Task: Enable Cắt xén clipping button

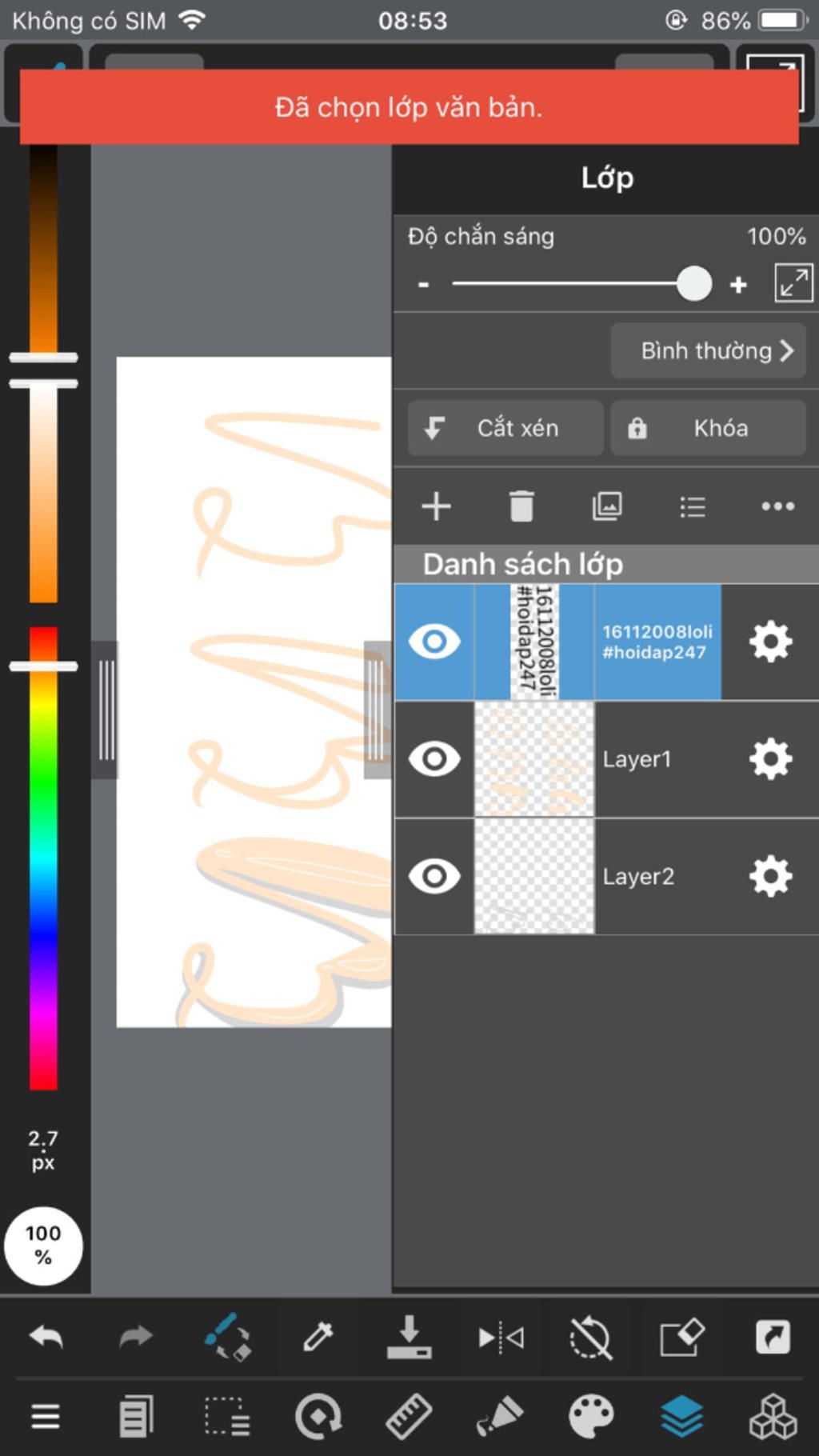Action: (x=505, y=428)
